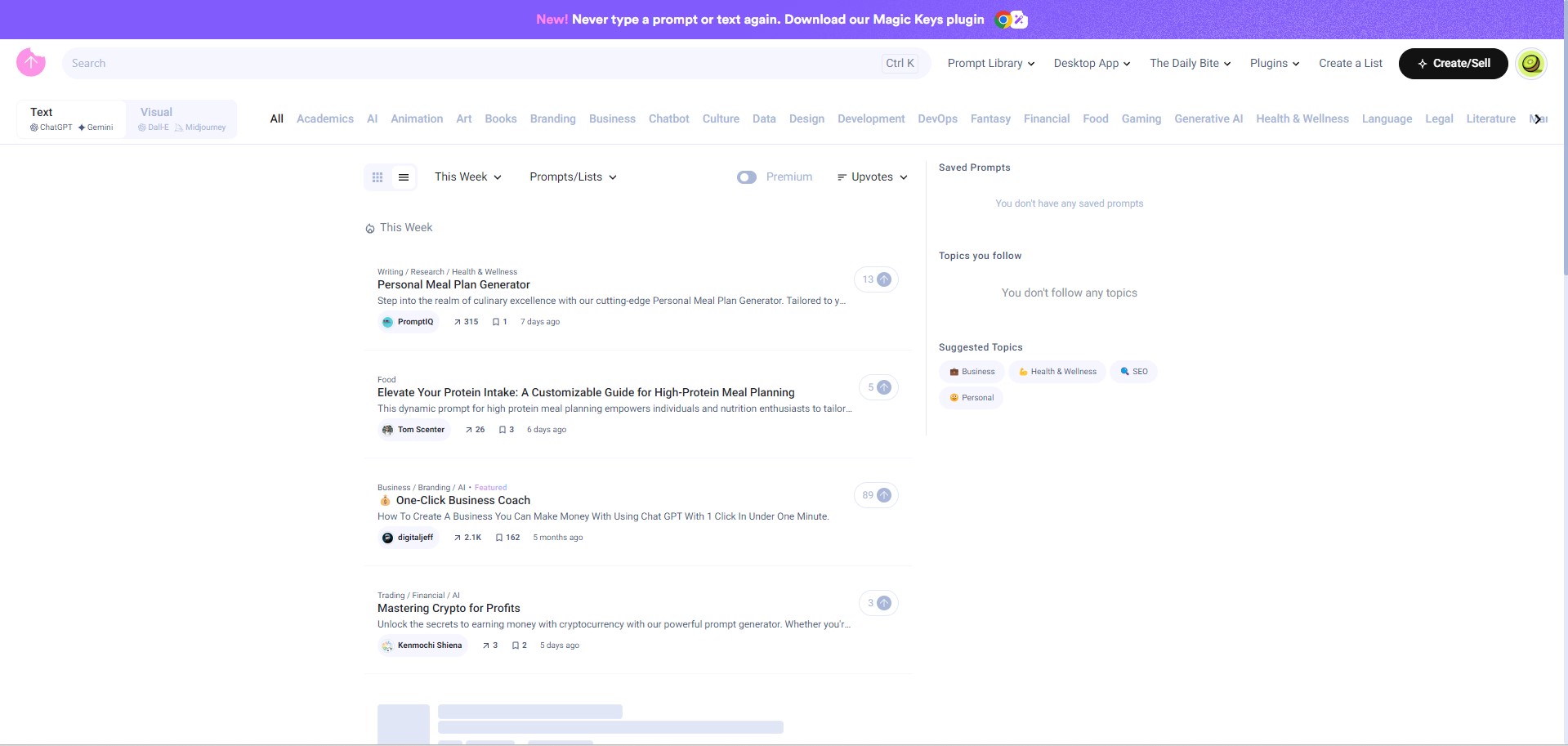This screenshot has height=746, width=1568.
Task: Expand the Prompts/Lists filter dropdown
Action: (573, 177)
